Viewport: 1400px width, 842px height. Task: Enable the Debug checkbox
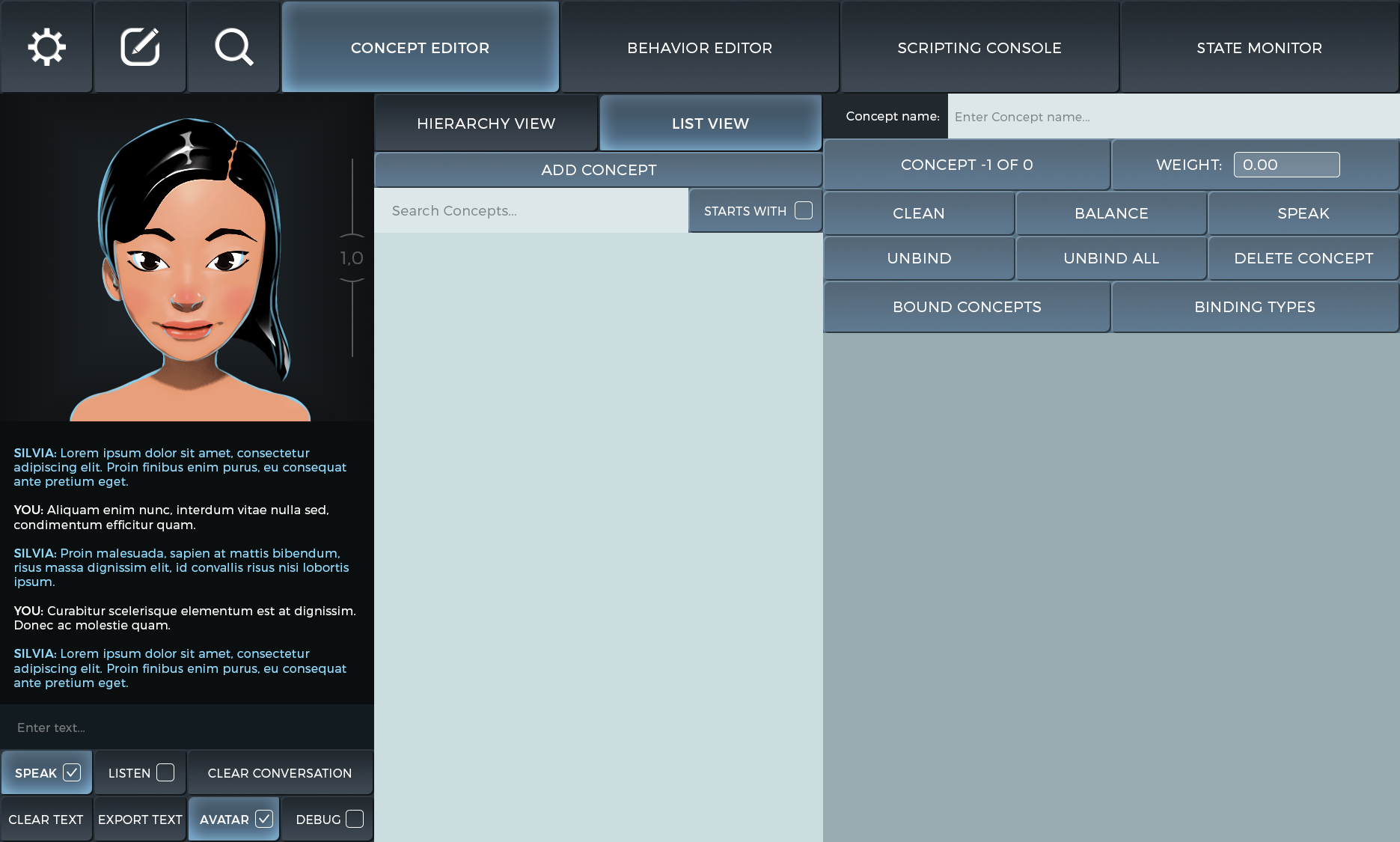click(x=355, y=819)
